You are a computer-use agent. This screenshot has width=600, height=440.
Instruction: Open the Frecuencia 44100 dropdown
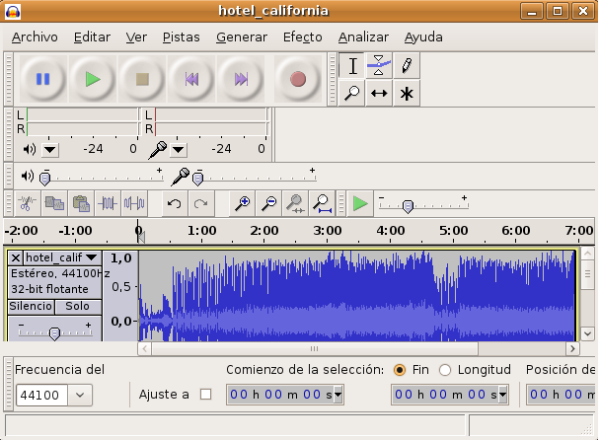80,395
